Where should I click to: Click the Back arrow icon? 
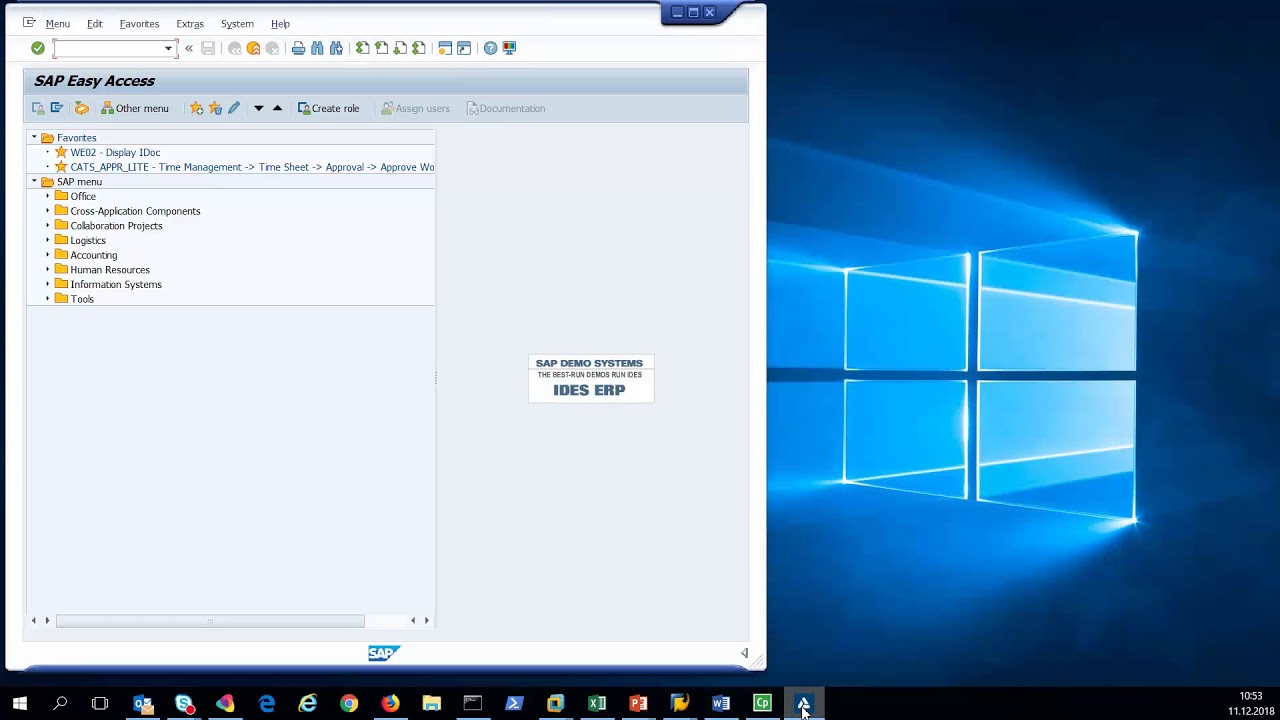pyautogui.click(x=234, y=48)
